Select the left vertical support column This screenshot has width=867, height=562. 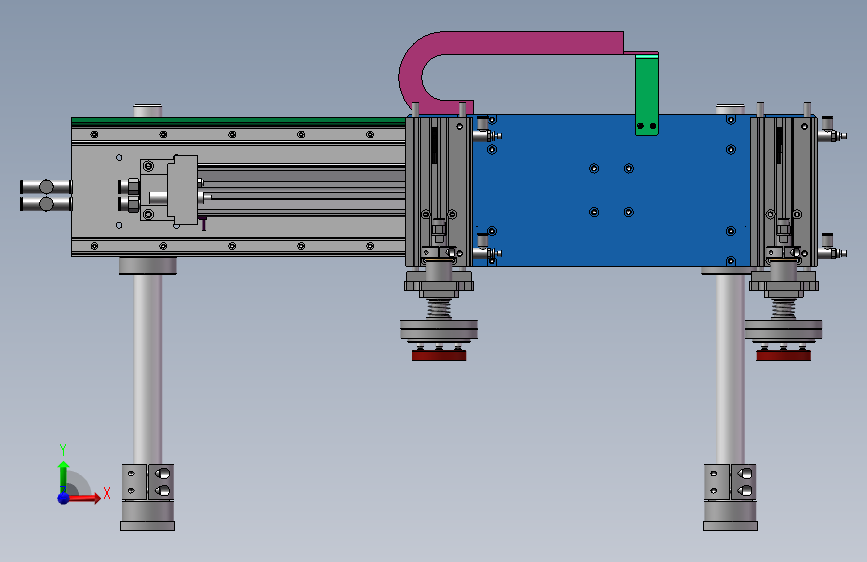point(148,368)
